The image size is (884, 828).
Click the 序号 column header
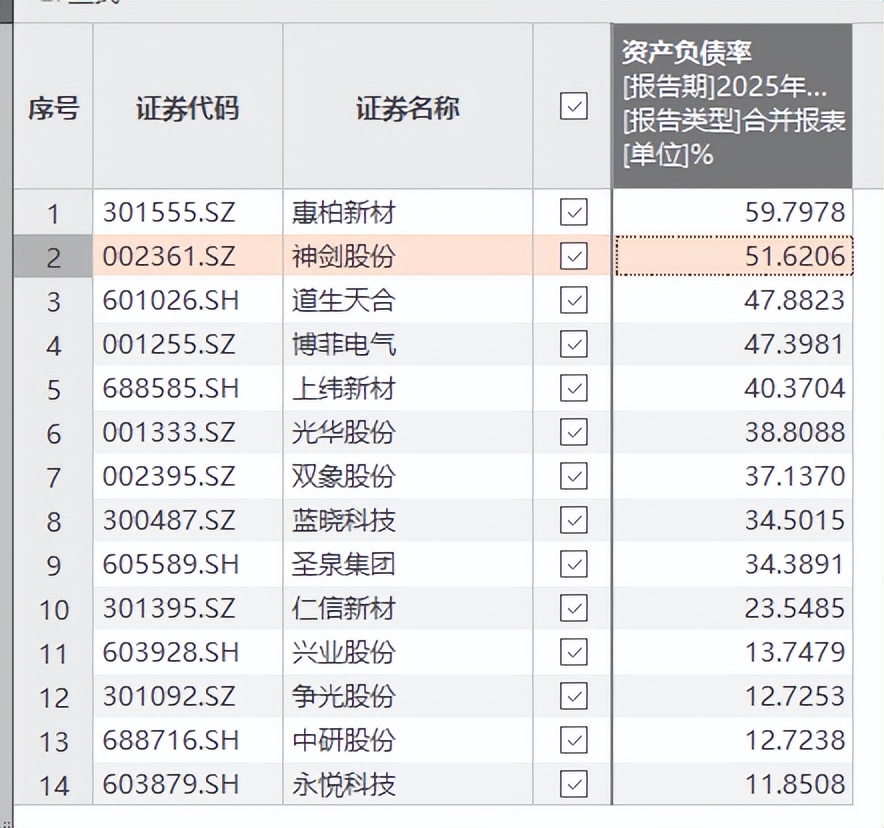tap(53, 108)
